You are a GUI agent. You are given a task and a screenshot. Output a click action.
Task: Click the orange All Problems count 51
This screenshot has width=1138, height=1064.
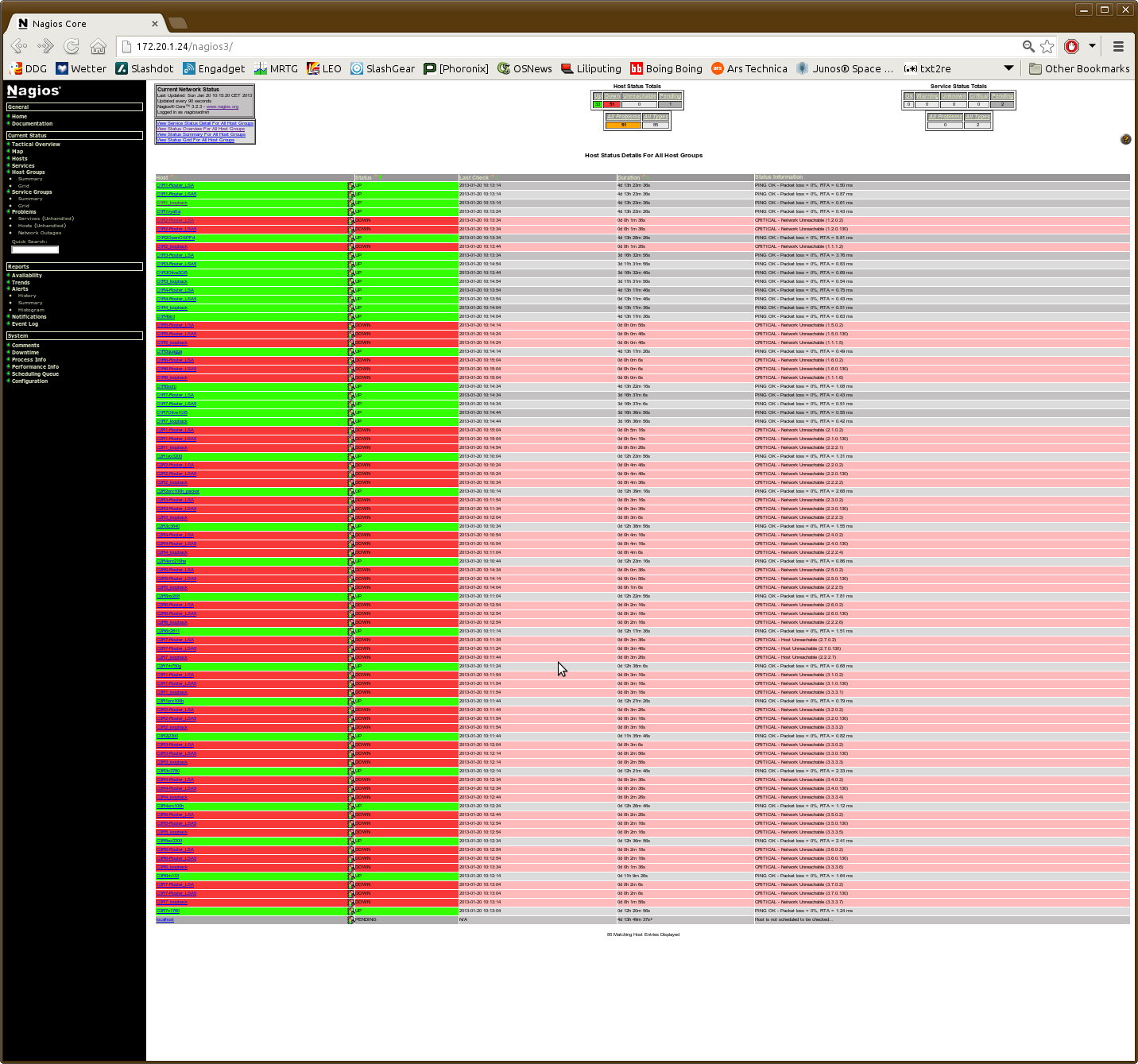click(623, 125)
